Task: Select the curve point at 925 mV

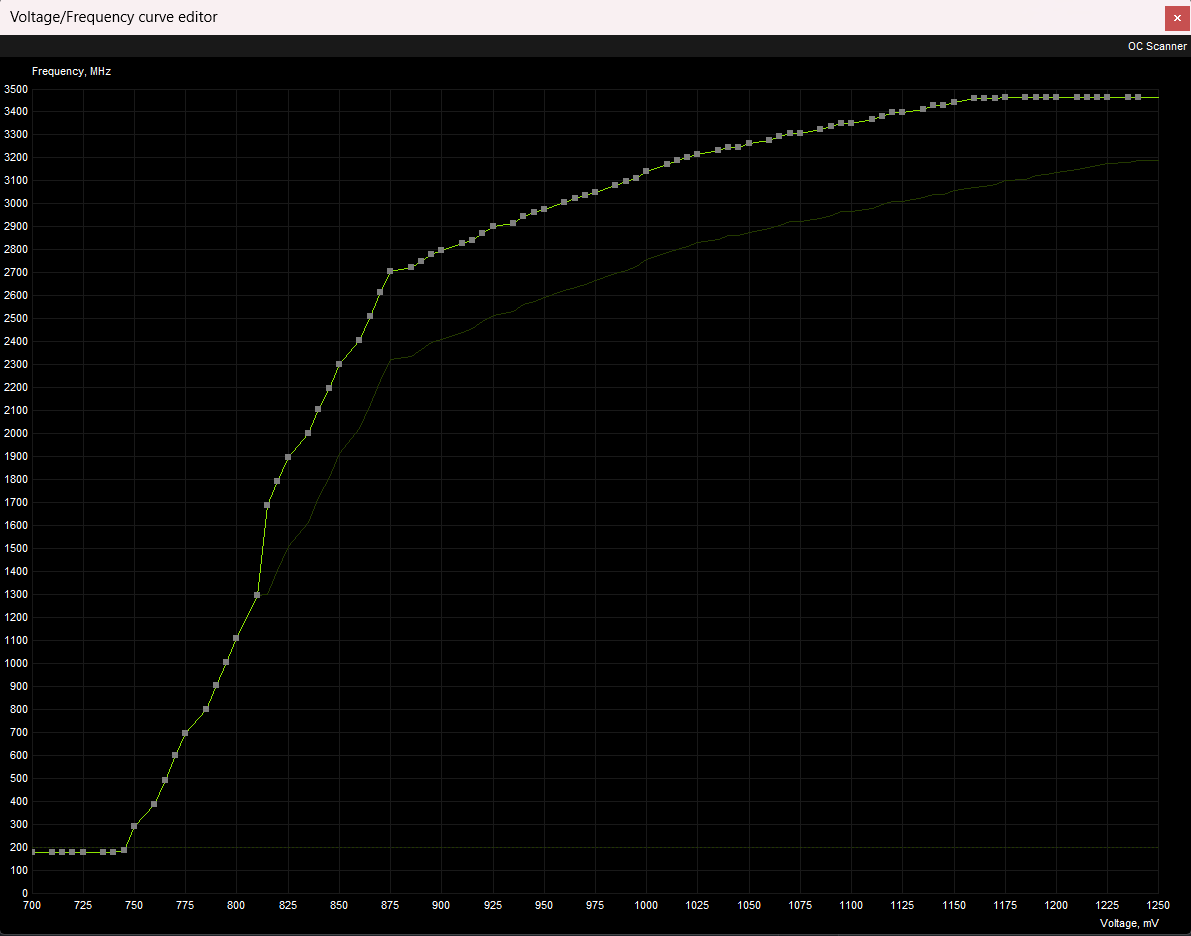Action: pos(493,226)
